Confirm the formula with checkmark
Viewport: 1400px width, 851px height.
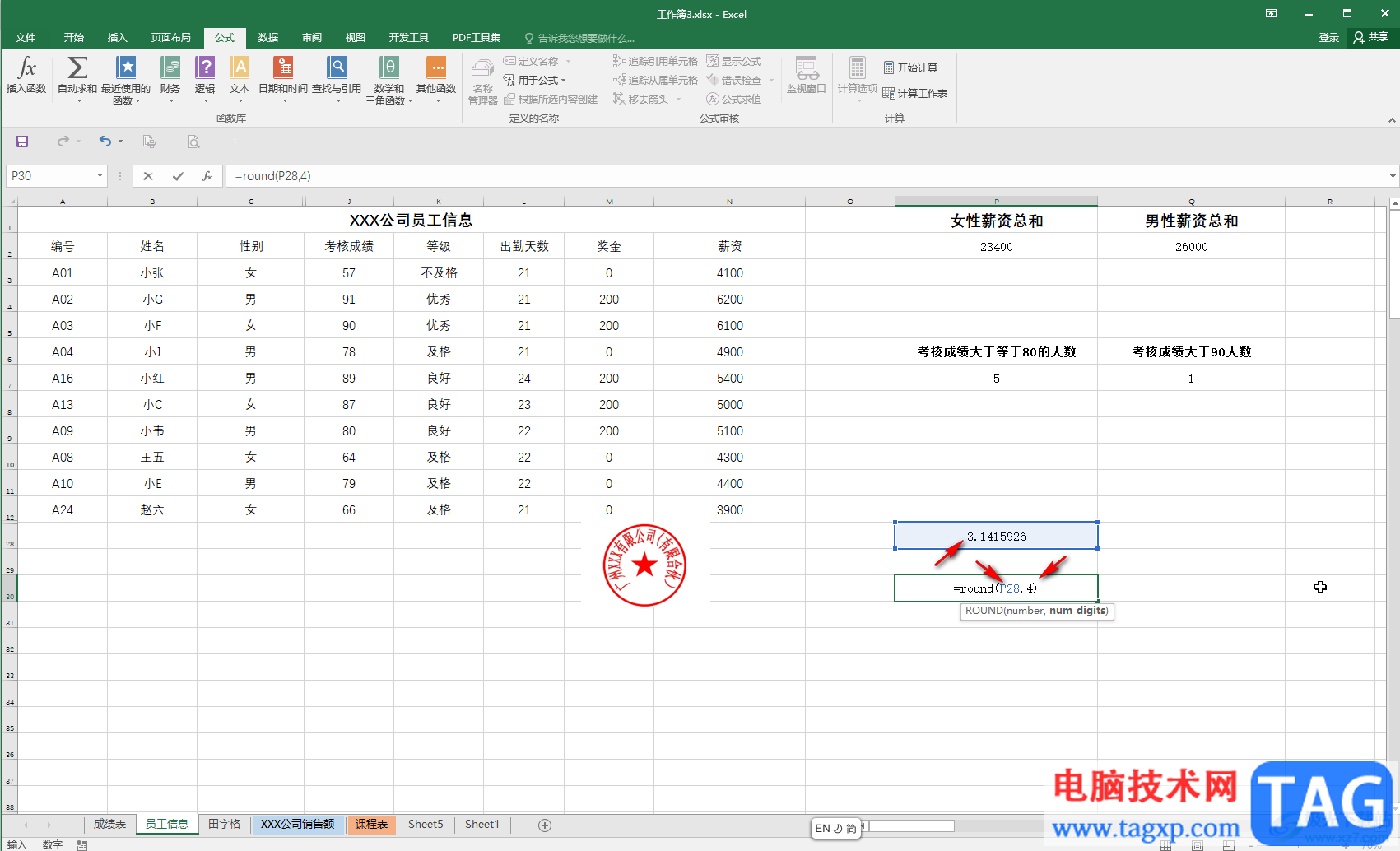coord(178,176)
